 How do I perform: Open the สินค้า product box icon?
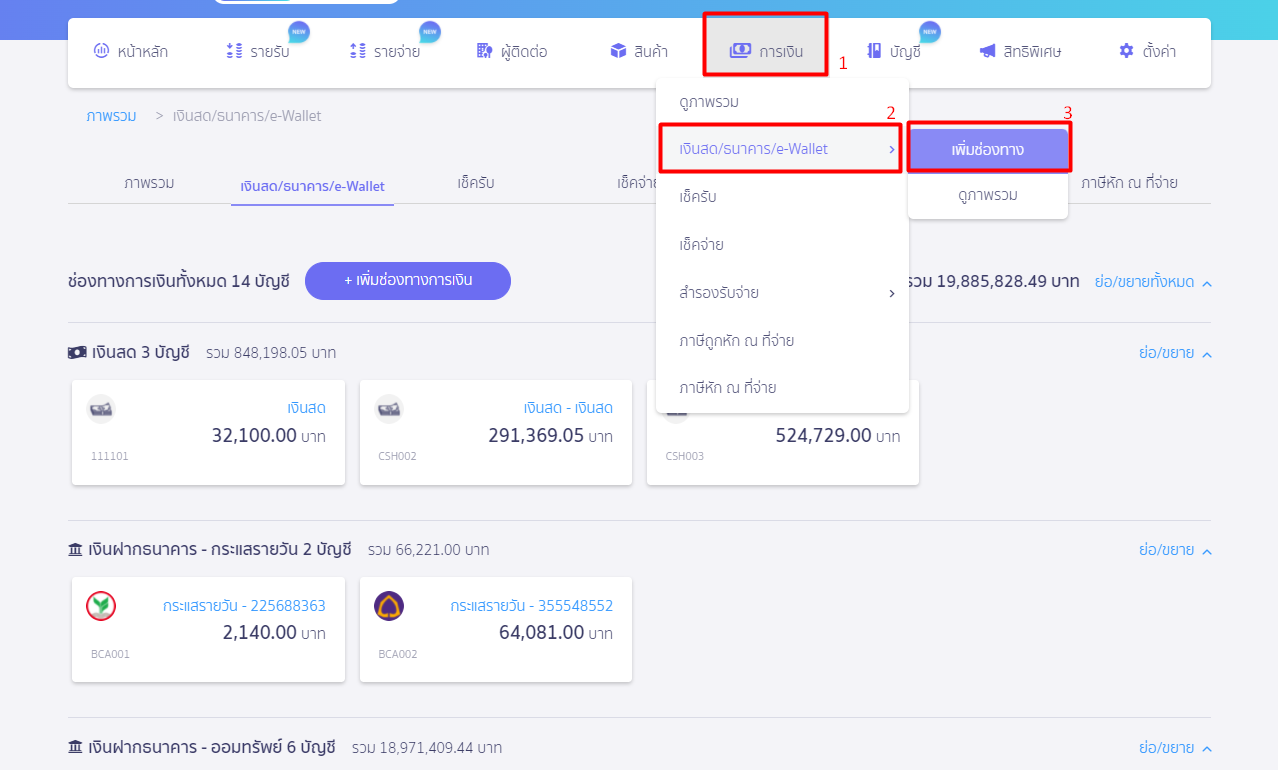point(618,51)
